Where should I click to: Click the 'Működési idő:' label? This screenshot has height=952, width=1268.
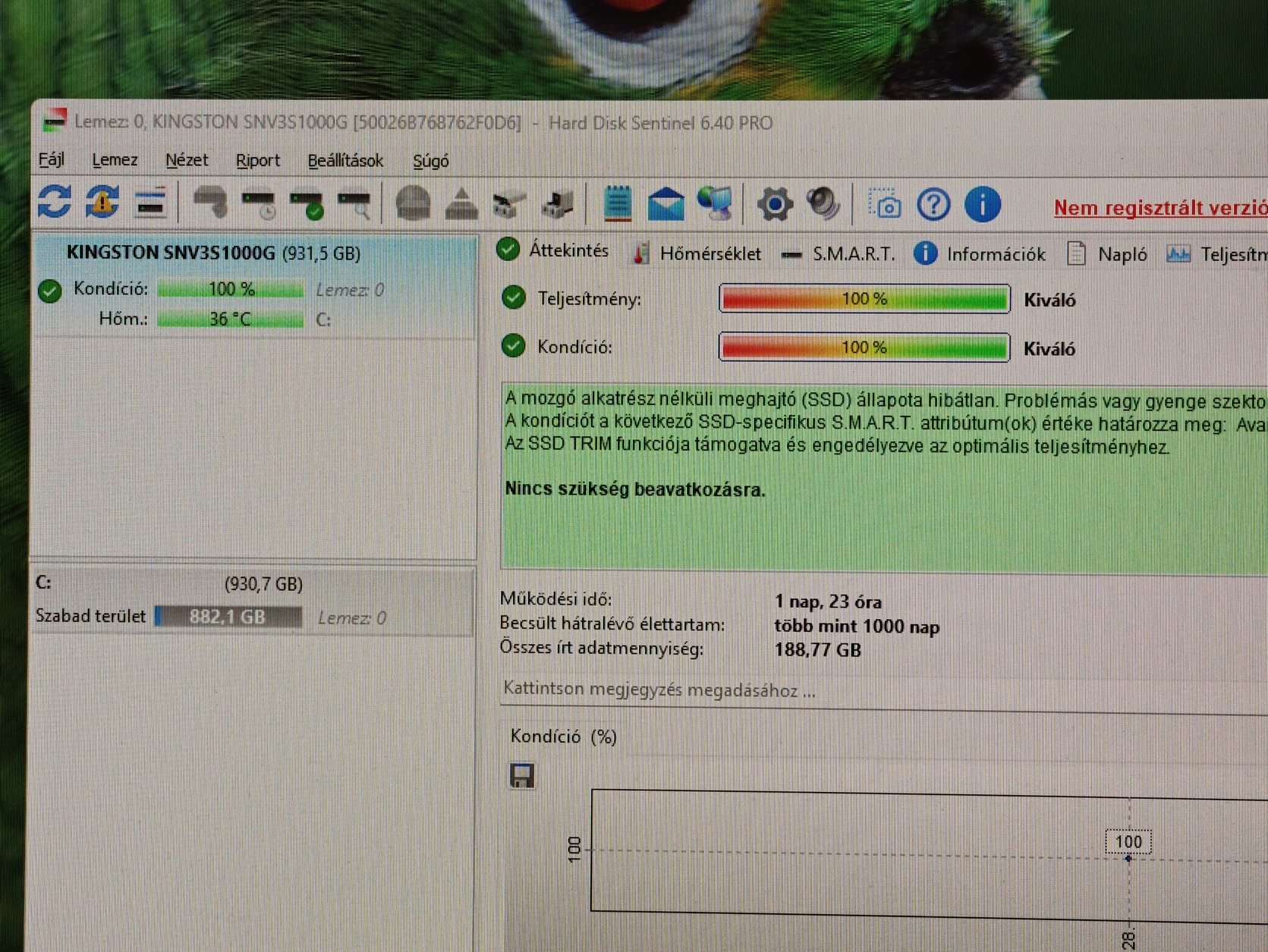point(555,599)
